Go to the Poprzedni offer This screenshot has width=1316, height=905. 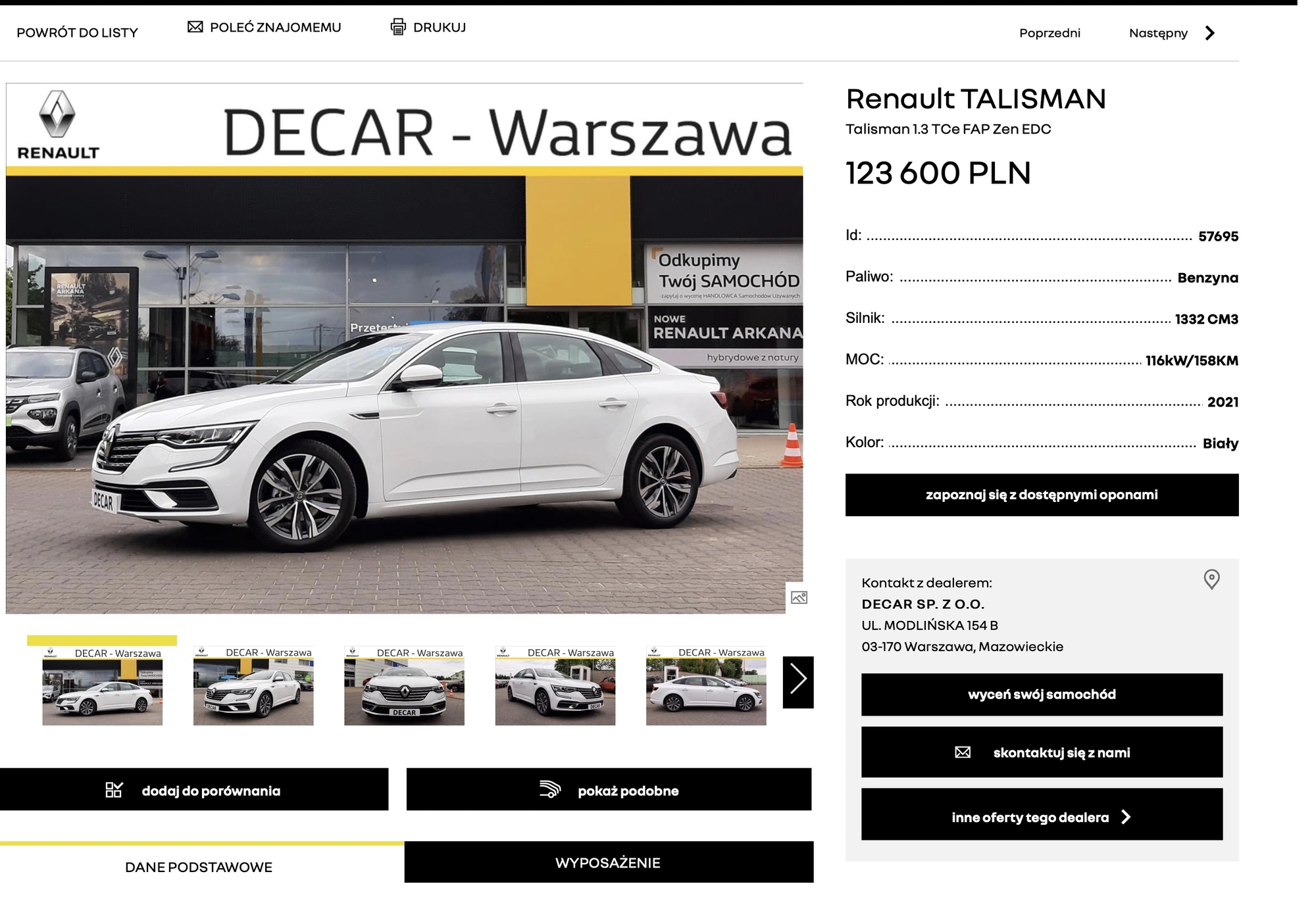(x=1050, y=33)
